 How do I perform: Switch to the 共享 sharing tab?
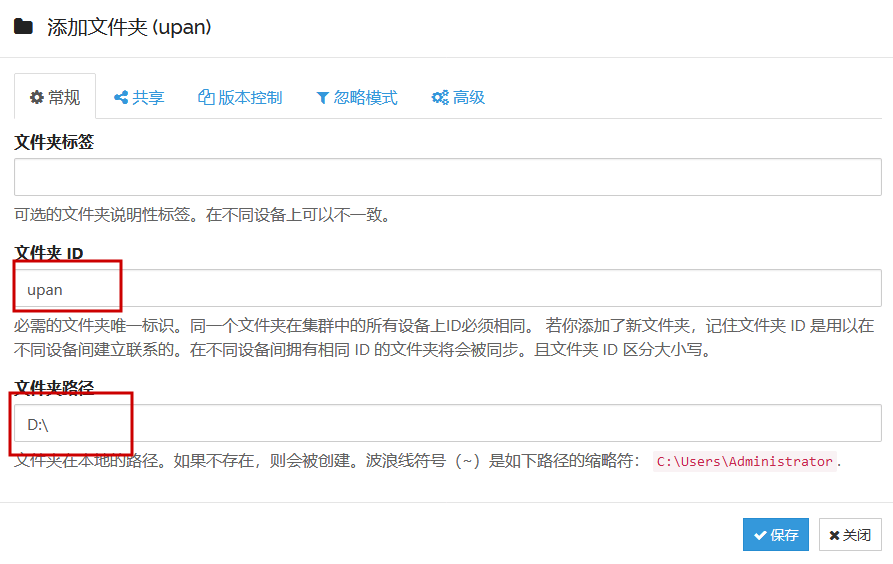[x=139, y=97]
